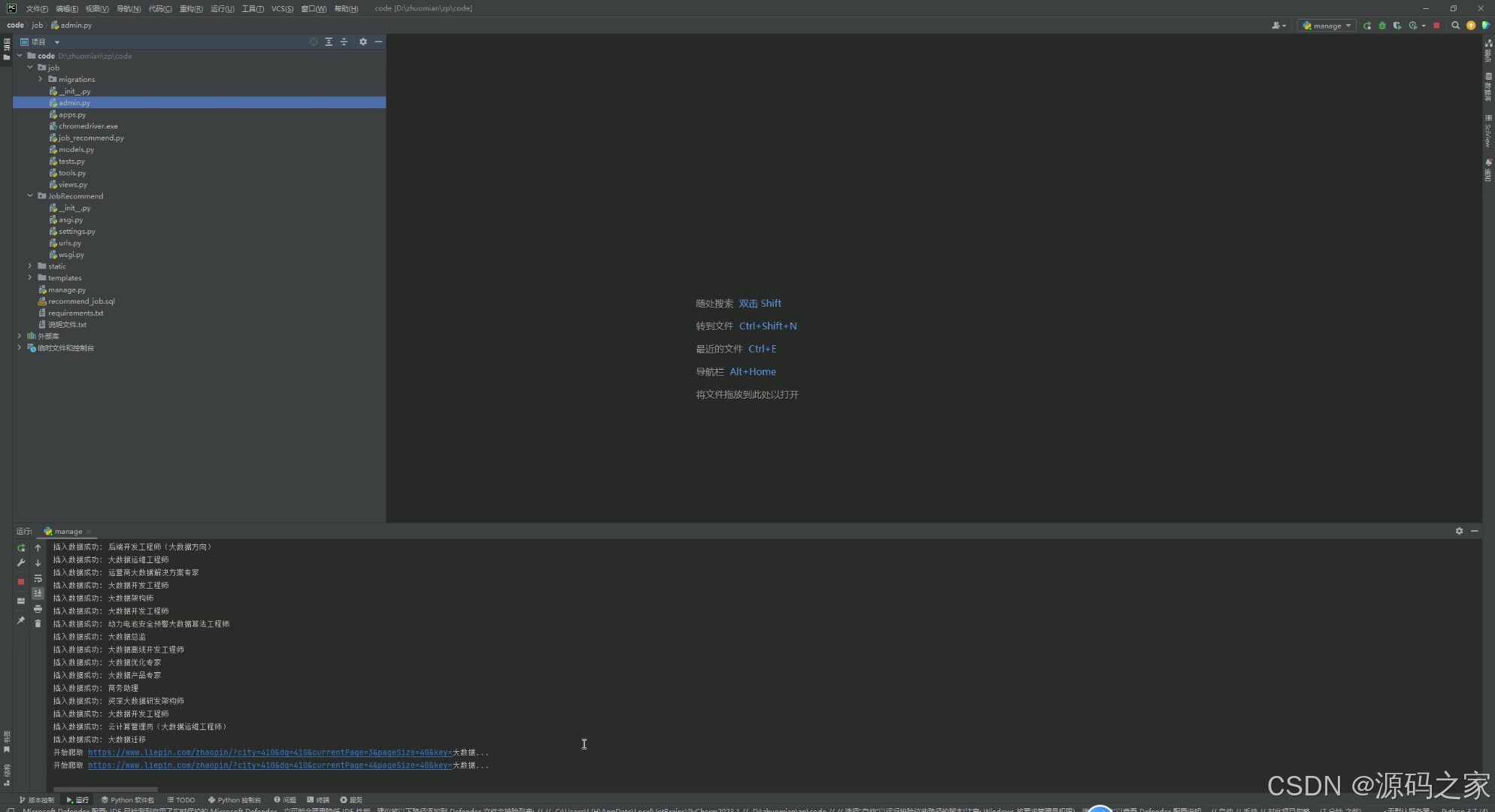Switch to the TODO tool window tab
The image size is (1495, 812).
pyautogui.click(x=181, y=800)
